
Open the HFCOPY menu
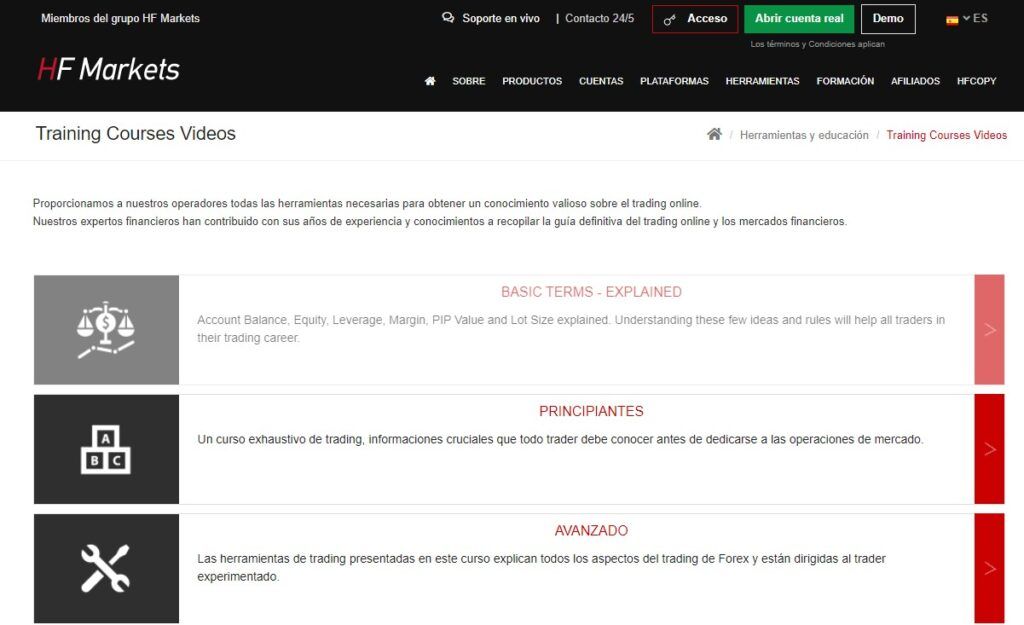click(x=976, y=81)
